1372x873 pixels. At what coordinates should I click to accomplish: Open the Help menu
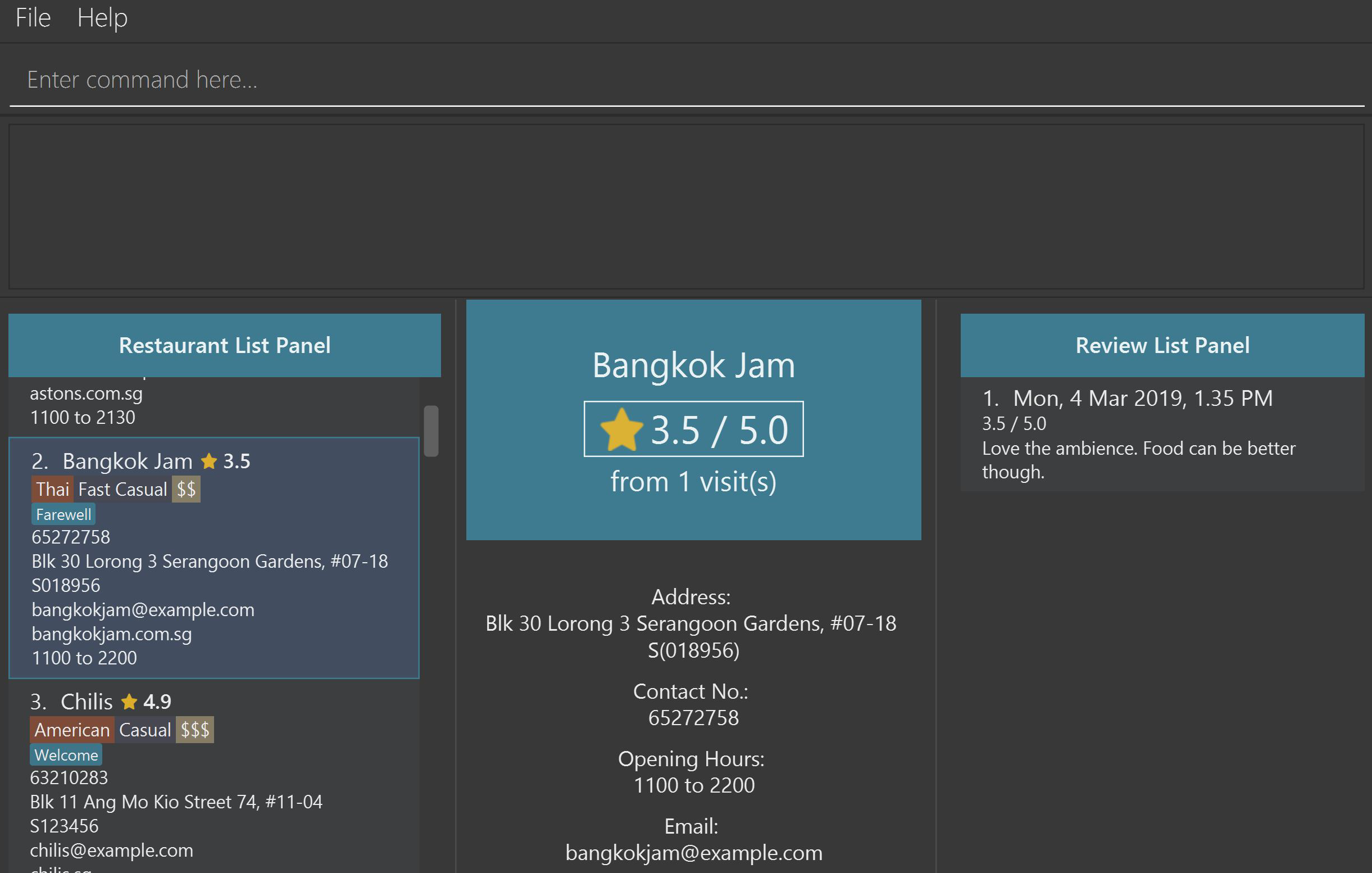tap(100, 18)
